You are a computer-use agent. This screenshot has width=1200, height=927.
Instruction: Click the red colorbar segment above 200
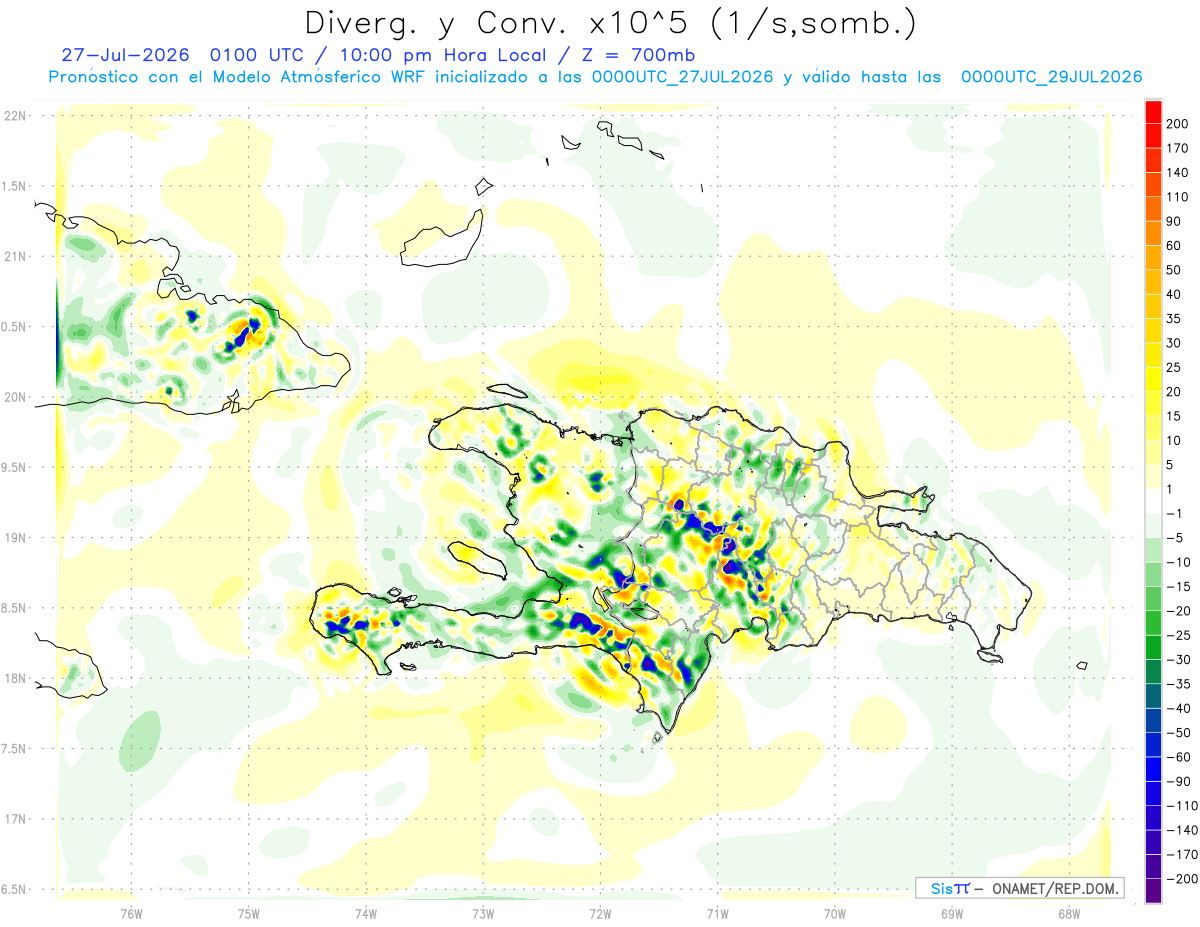tap(1153, 112)
